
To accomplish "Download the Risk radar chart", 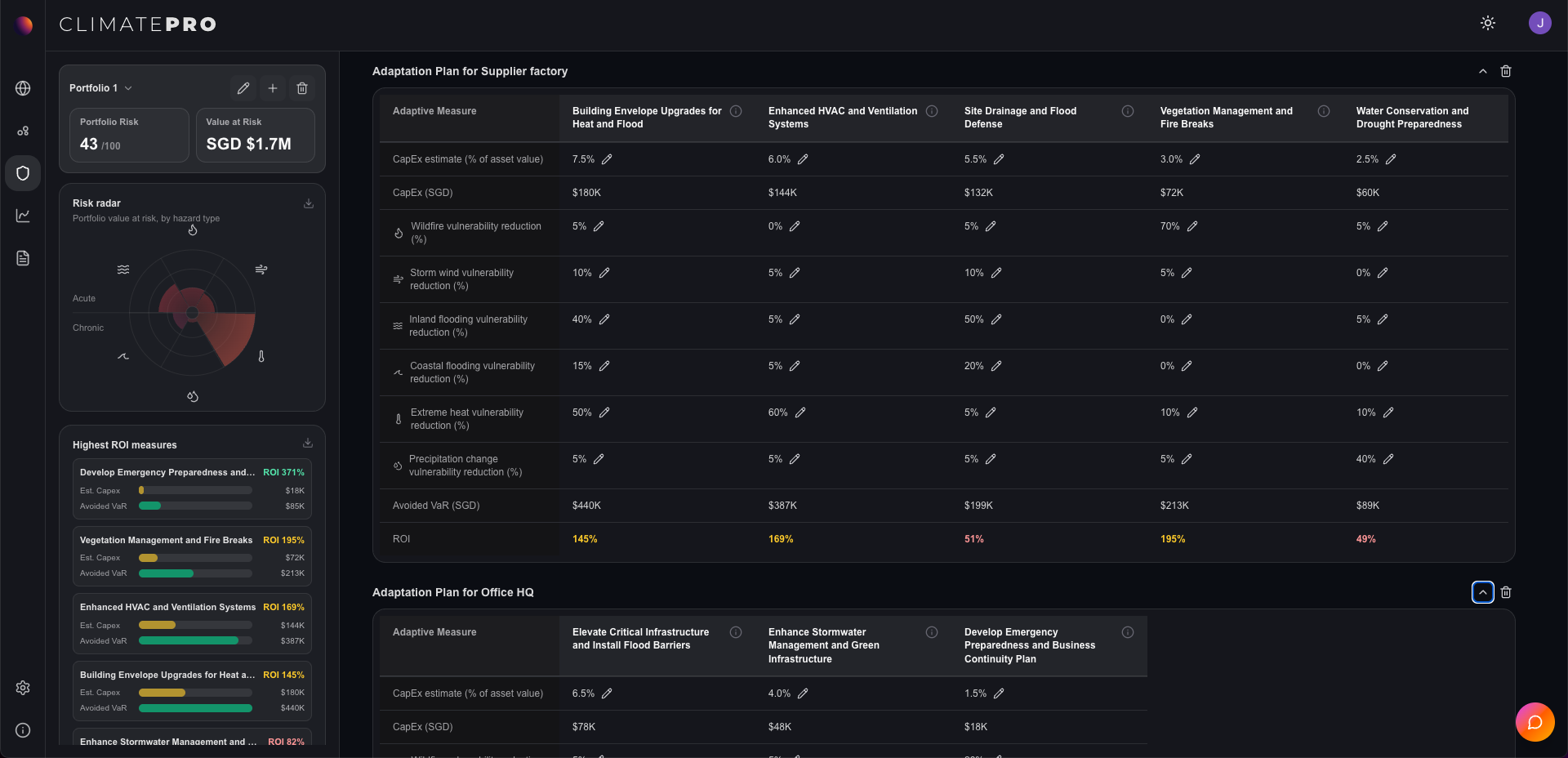I will click(309, 203).
